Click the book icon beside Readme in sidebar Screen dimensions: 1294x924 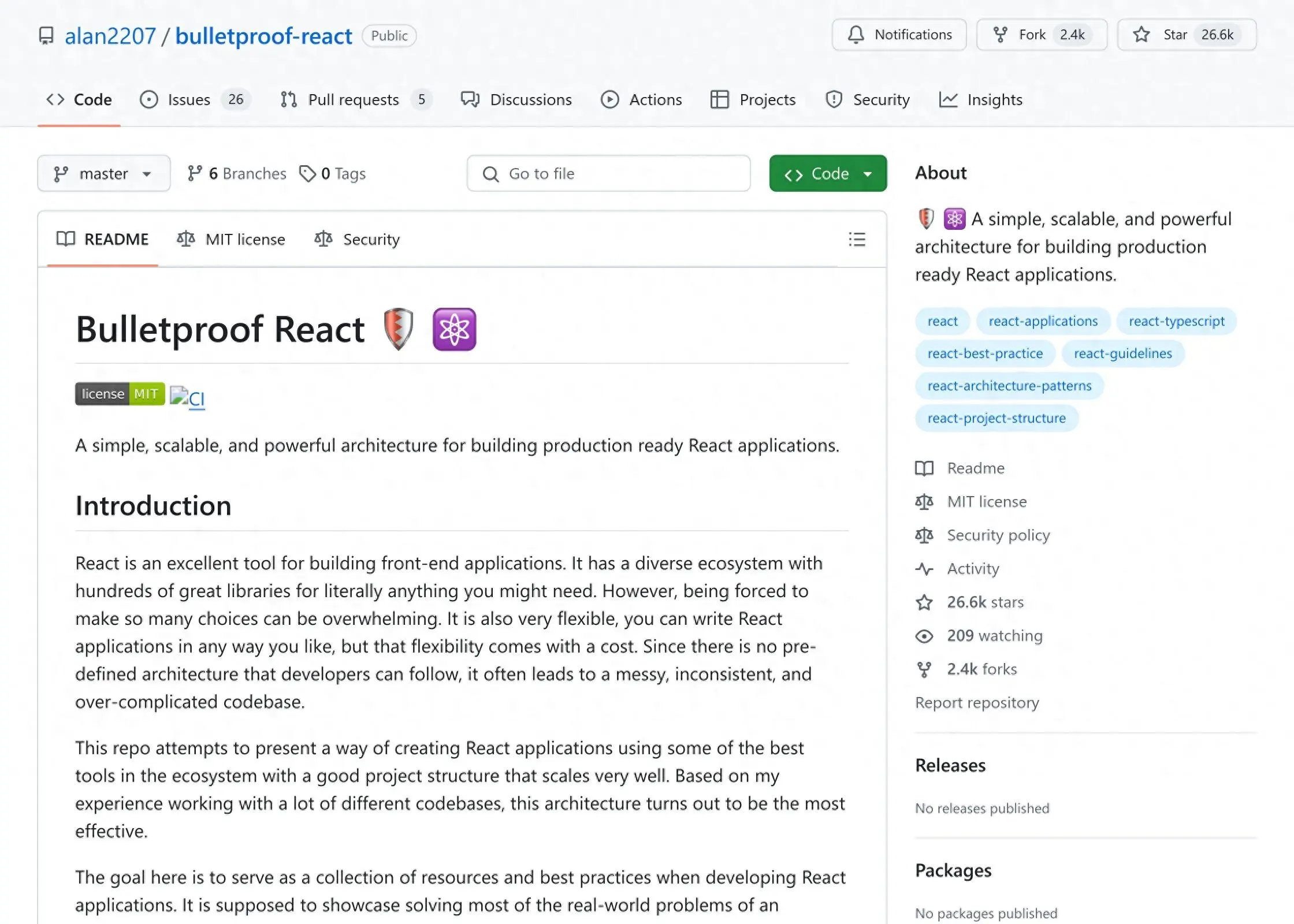click(x=924, y=468)
